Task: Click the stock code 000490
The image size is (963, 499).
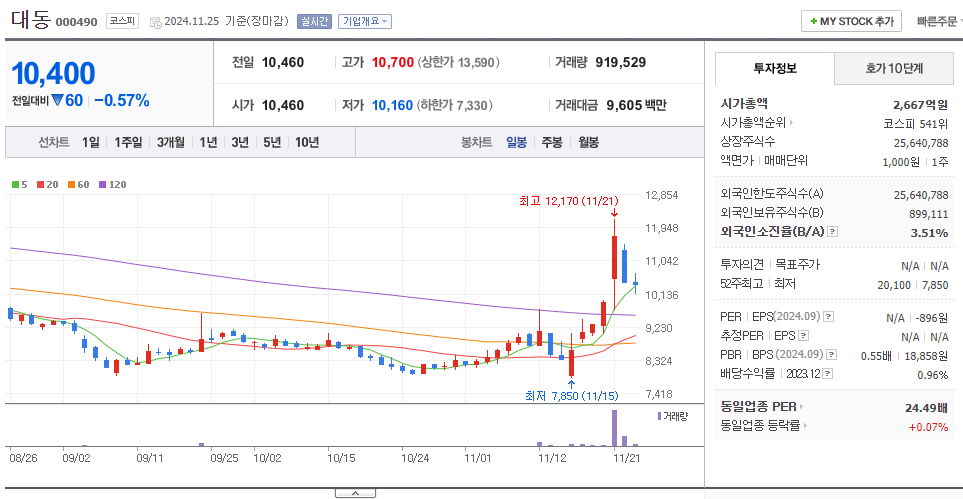Action: point(77,22)
